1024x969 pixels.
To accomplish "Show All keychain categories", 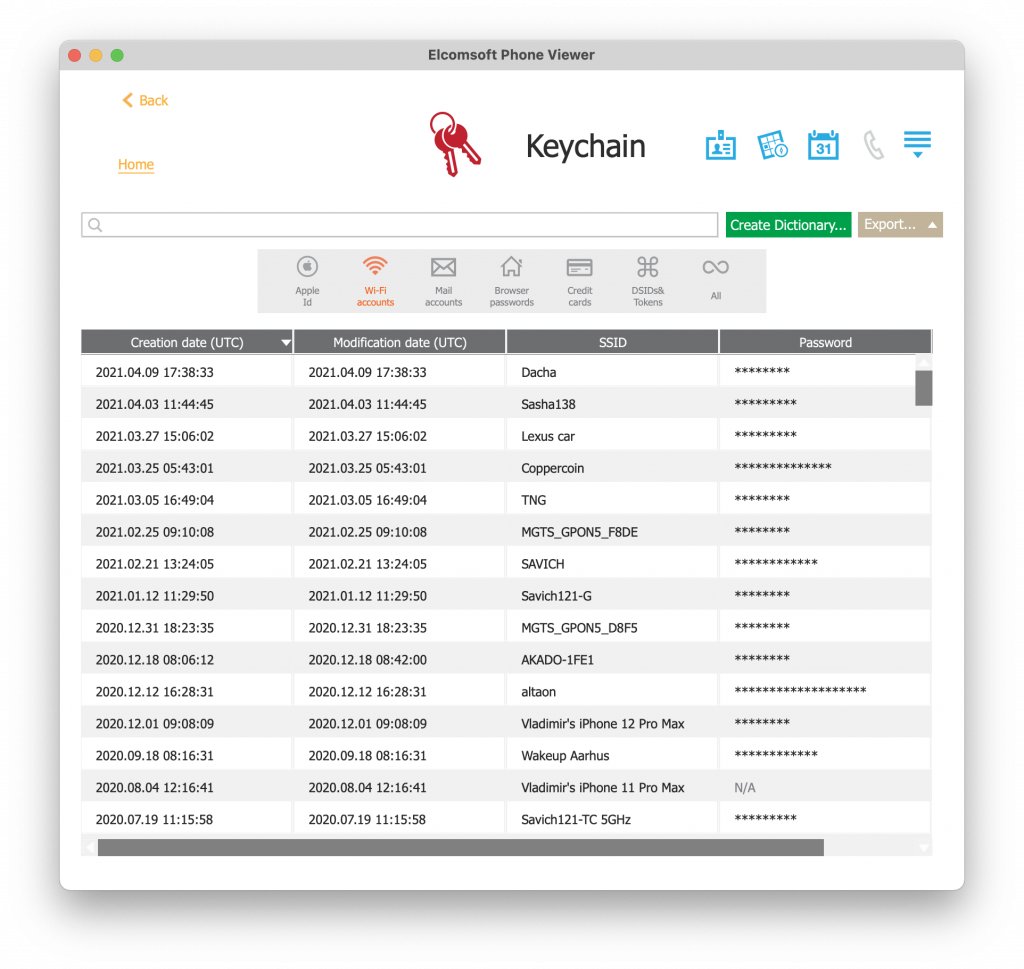I will tap(716, 279).
